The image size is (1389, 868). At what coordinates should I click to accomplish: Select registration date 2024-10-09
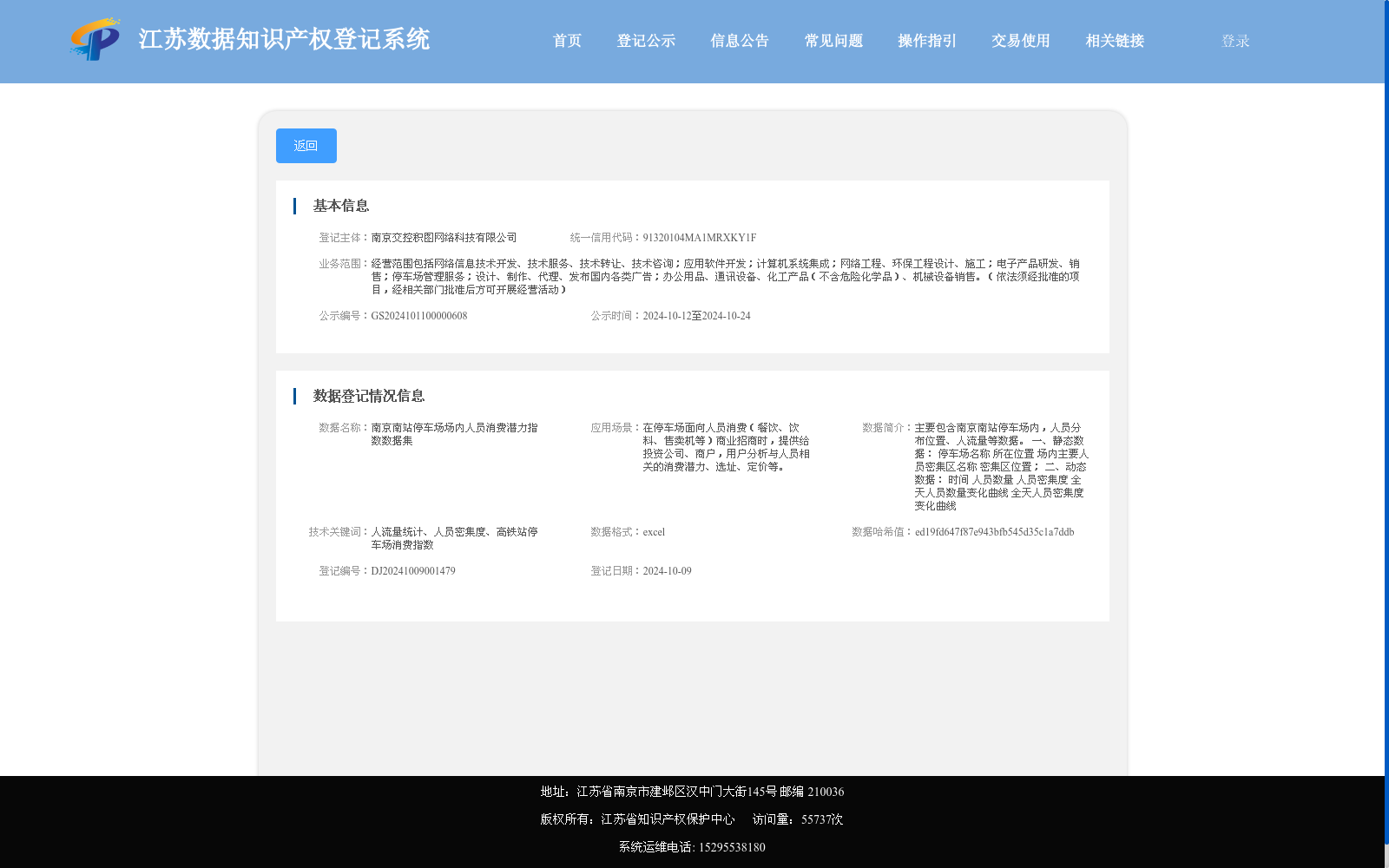tap(667, 571)
